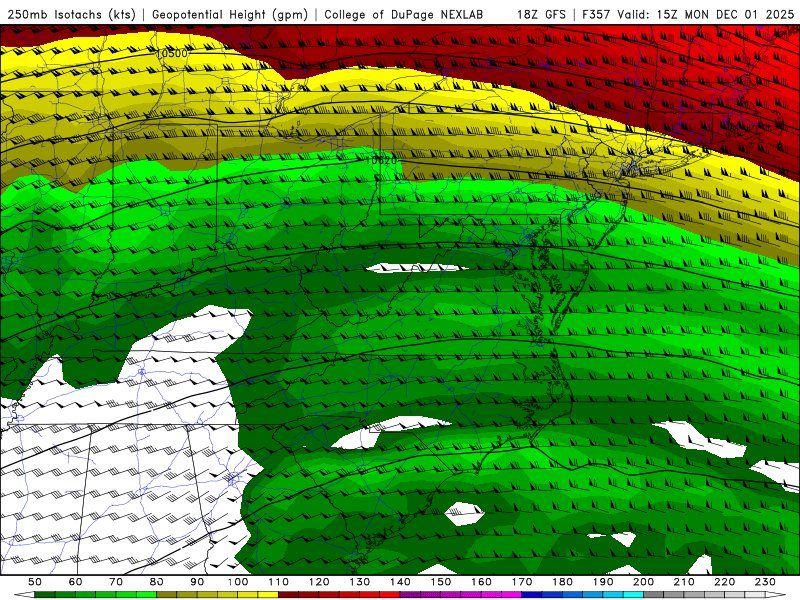Click the 60 value on color scale
This screenshot has width=800, height=600.
(x=76, y=582)
